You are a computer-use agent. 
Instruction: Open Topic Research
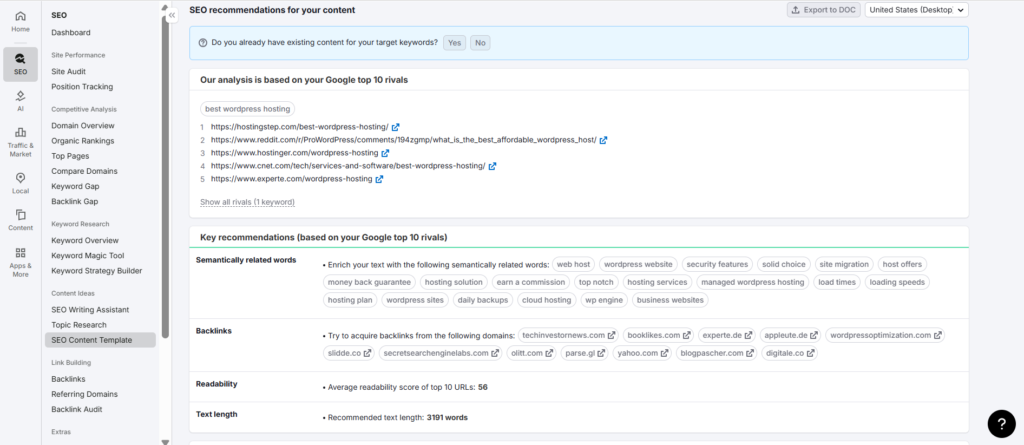(x=79, y=325)
